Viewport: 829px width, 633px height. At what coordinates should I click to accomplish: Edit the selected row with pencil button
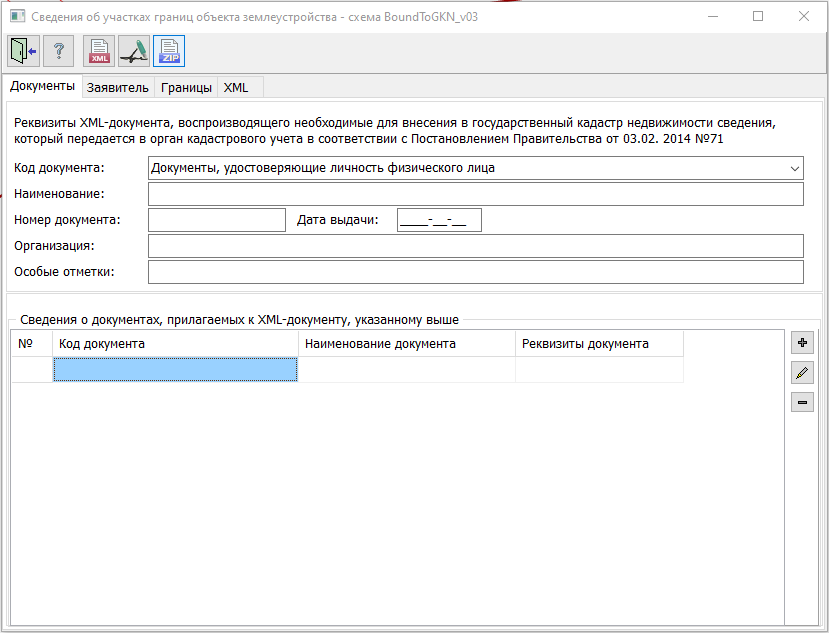[x=801, y=373]
